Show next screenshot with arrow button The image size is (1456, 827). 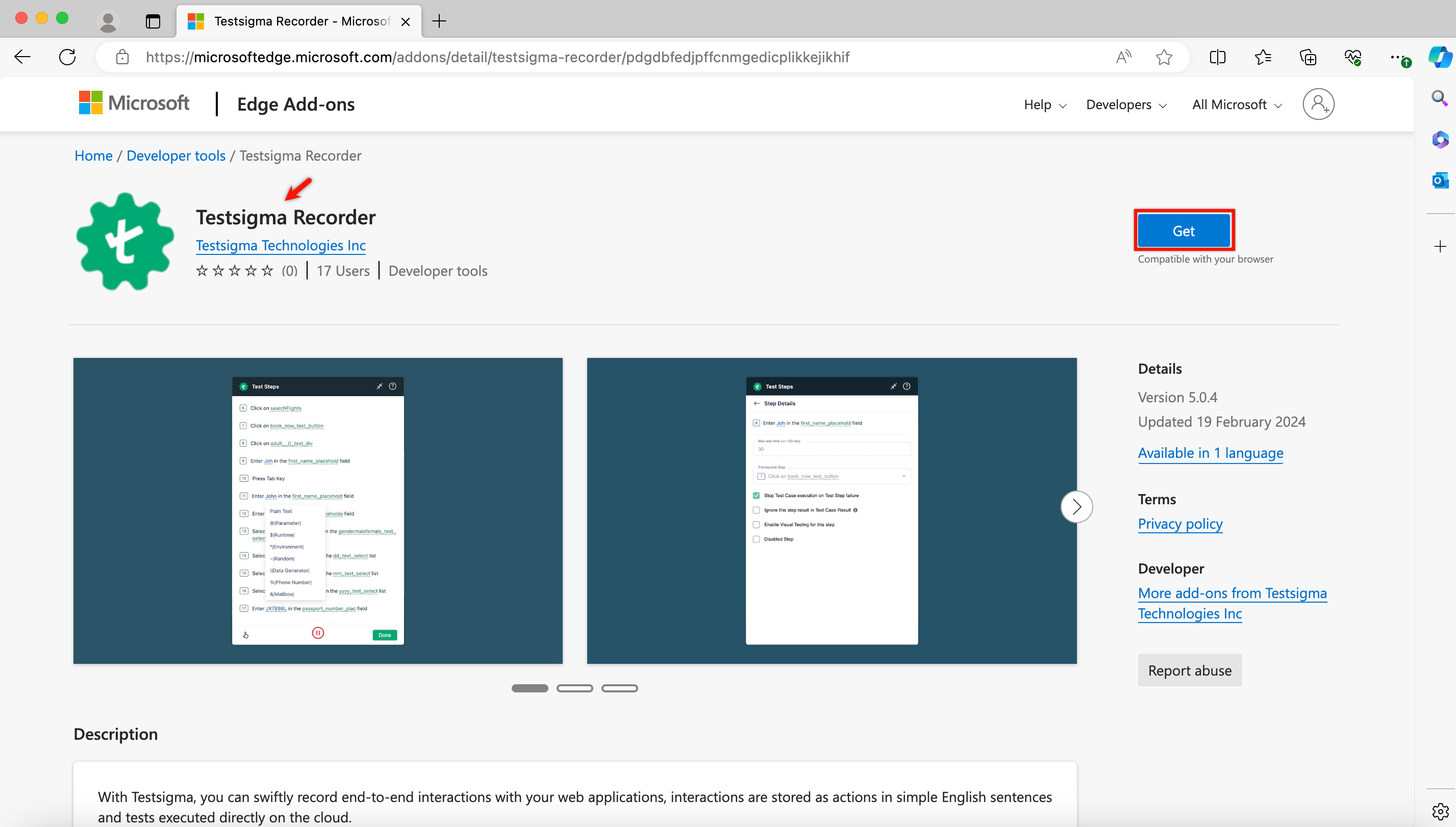[x=1076, y=507]
